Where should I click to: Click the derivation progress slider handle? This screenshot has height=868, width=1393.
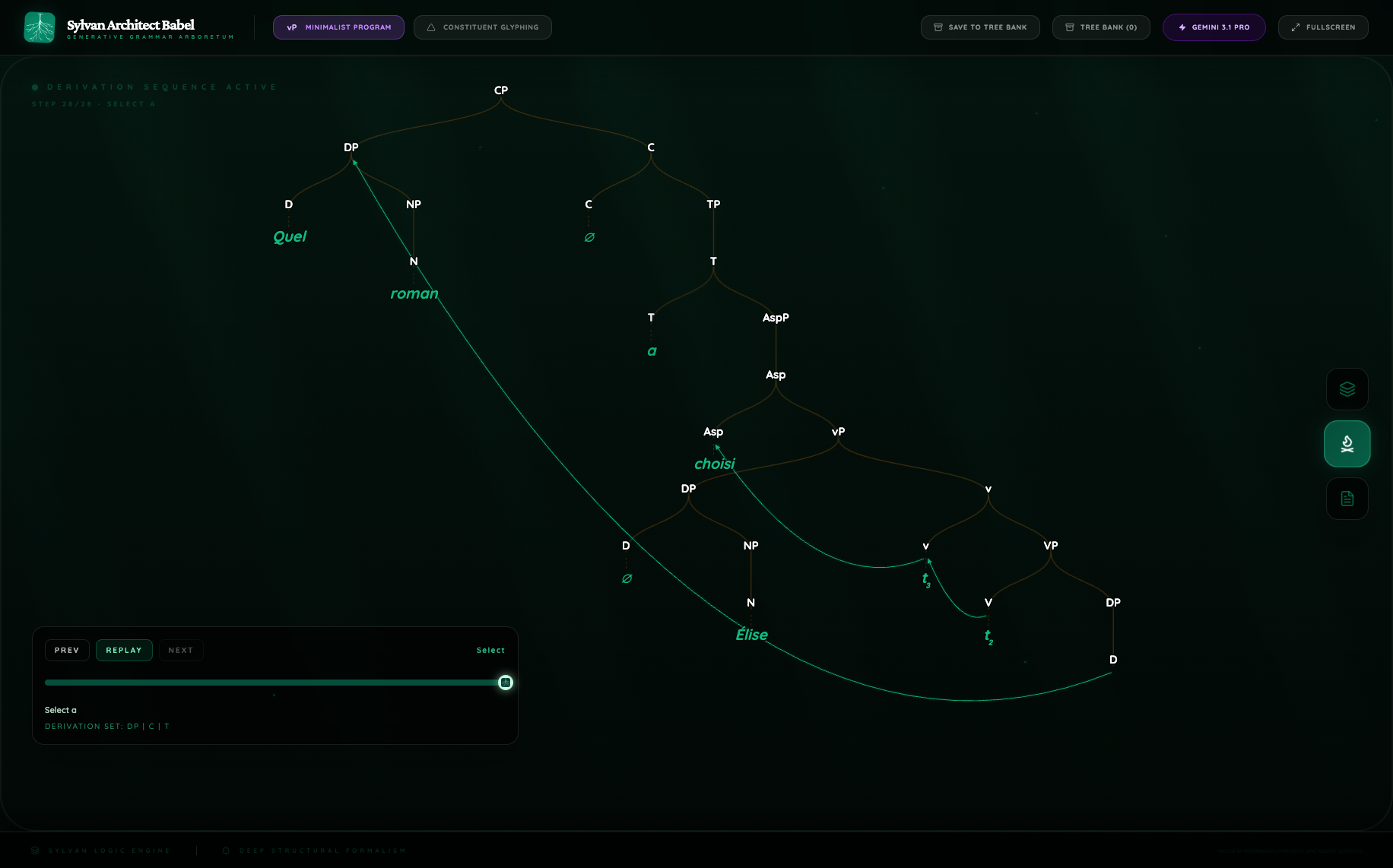click(x=506, y=683)
